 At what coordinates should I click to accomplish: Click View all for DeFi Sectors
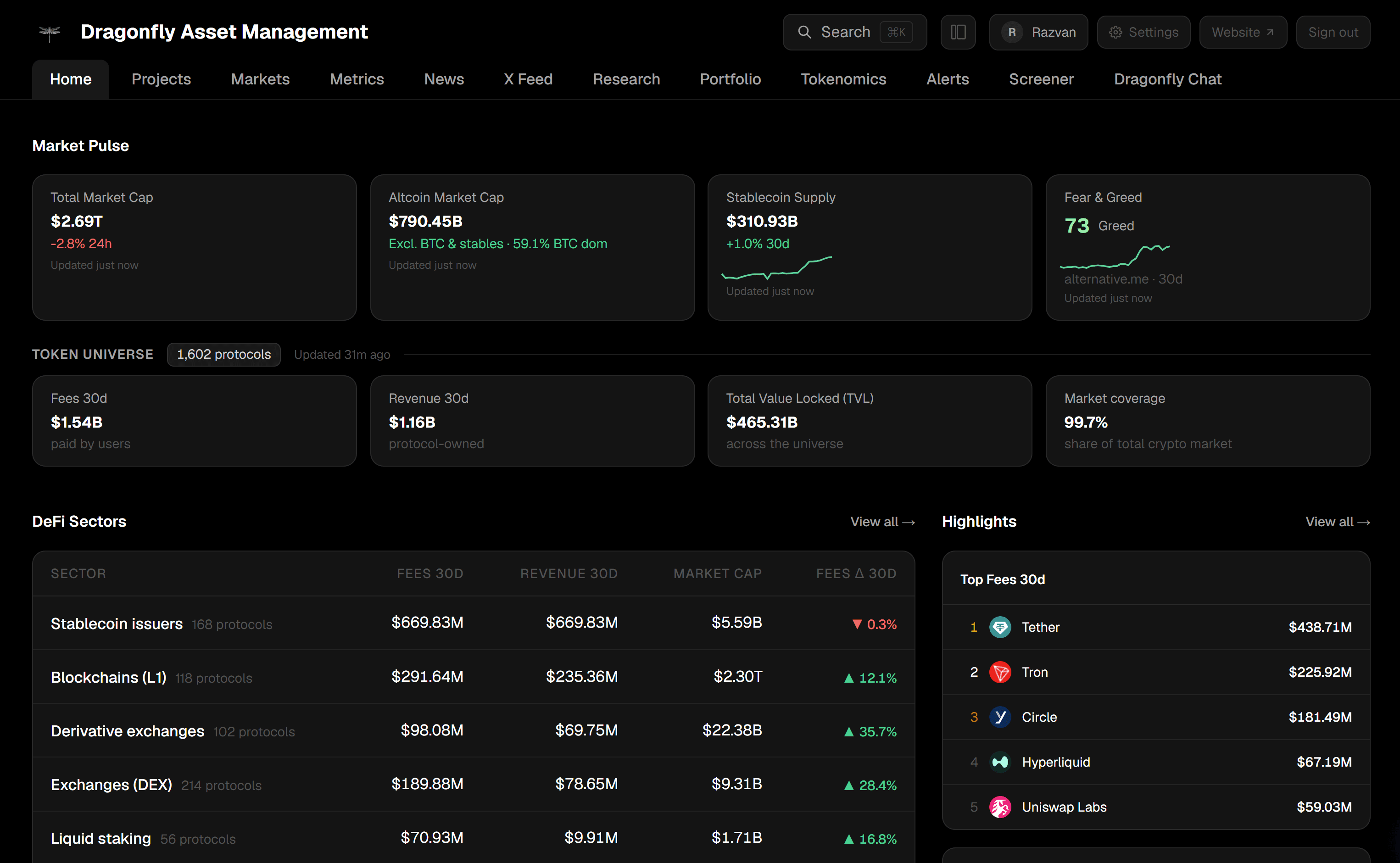882,522
